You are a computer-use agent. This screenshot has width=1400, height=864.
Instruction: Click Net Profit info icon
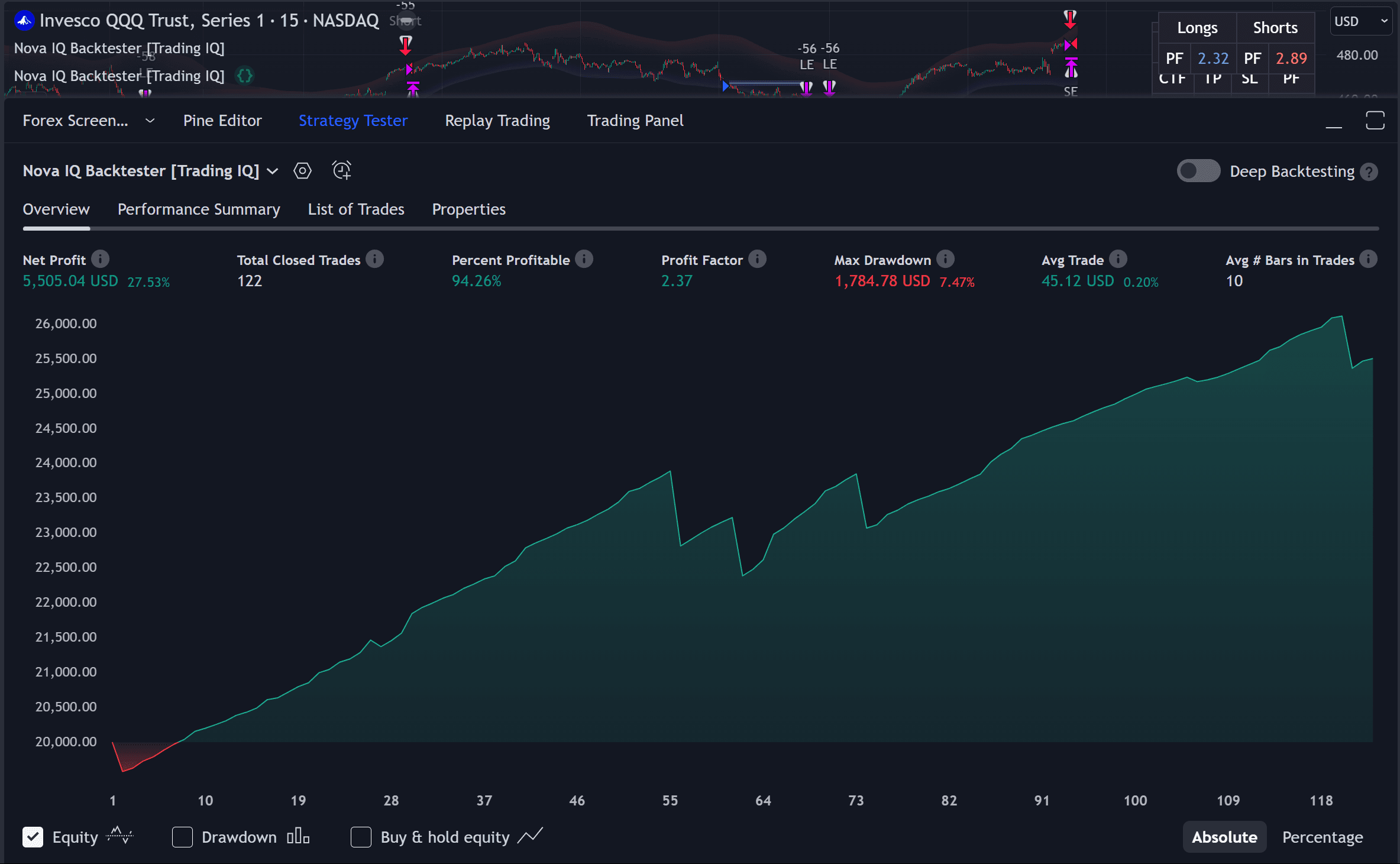coord(101,259)
